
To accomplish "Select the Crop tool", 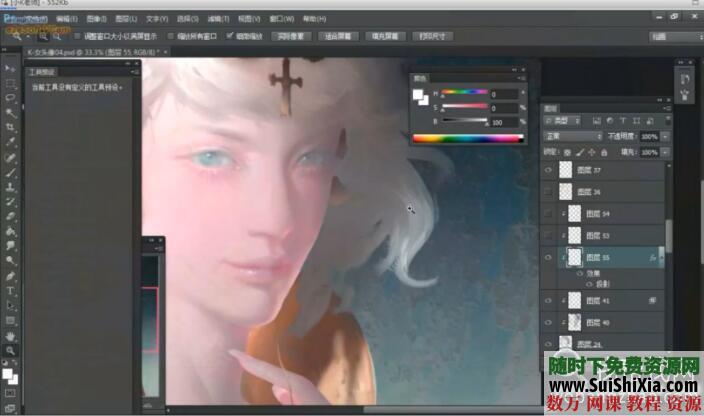I will coord(10,128).
